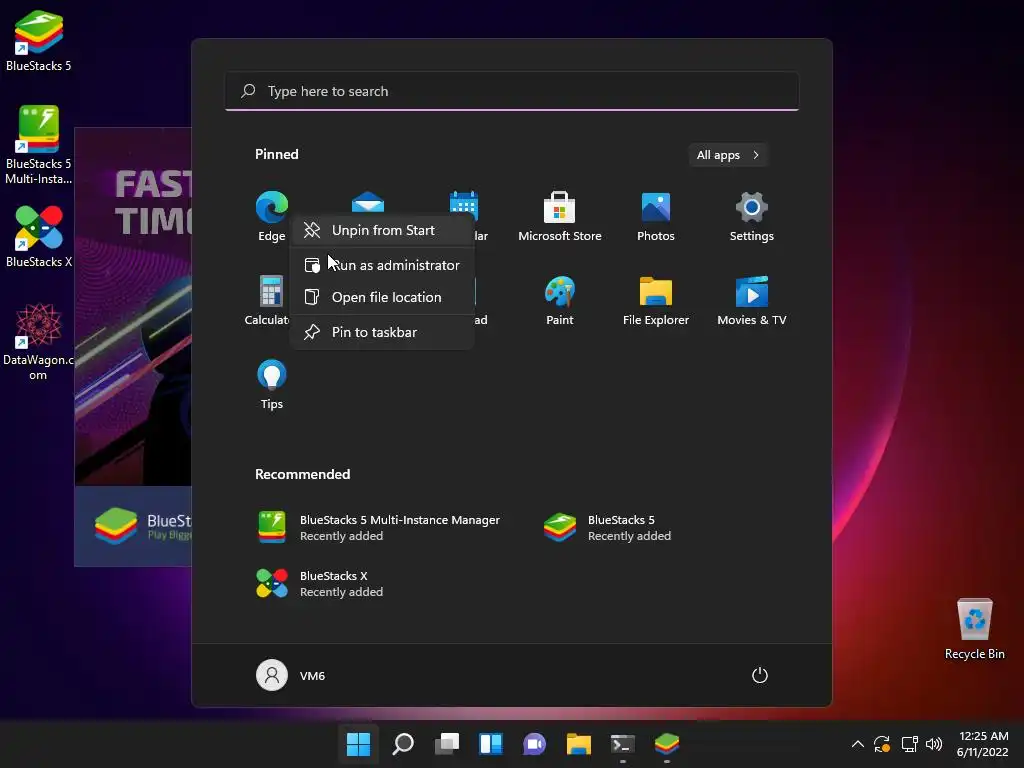The height and width of the screenshot is (768, 1024).
Task: Open recommended BlueStacks X entry
Action: [x=320, y=584]
